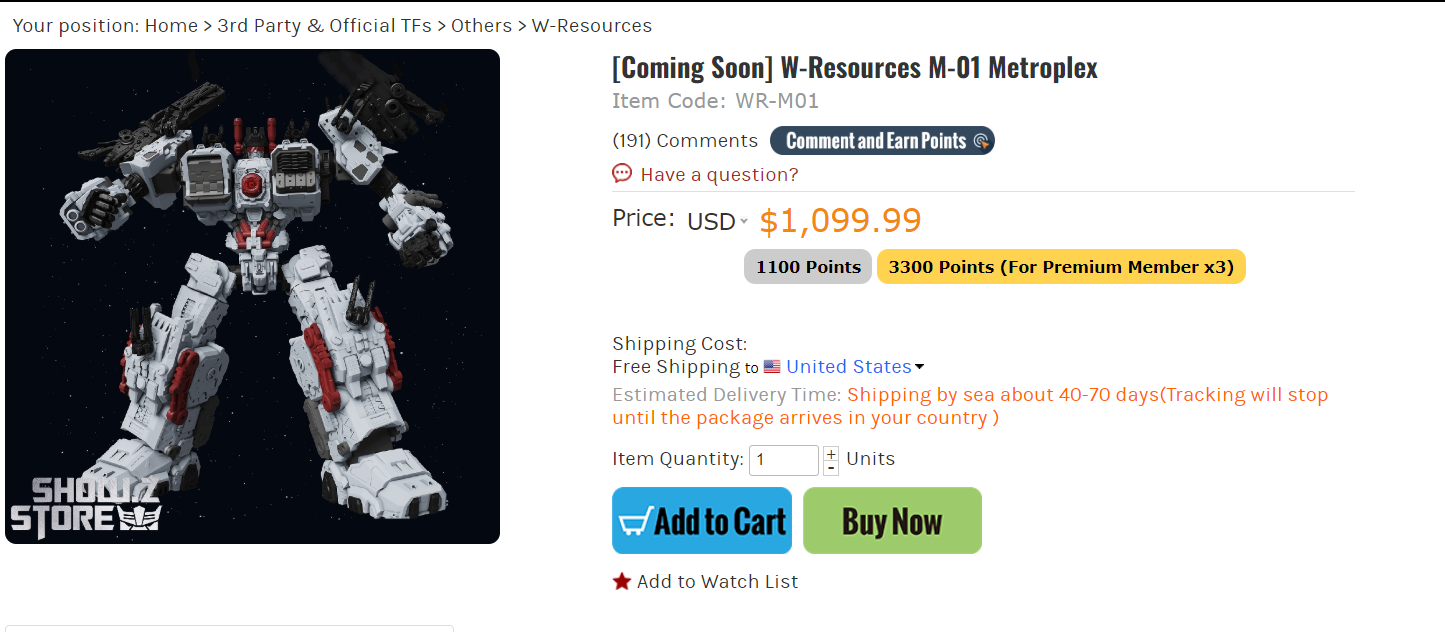Viewport: 1445px width, 632px height.
Task: Click the Showz Store watermark logo
Action: (86, 505)
